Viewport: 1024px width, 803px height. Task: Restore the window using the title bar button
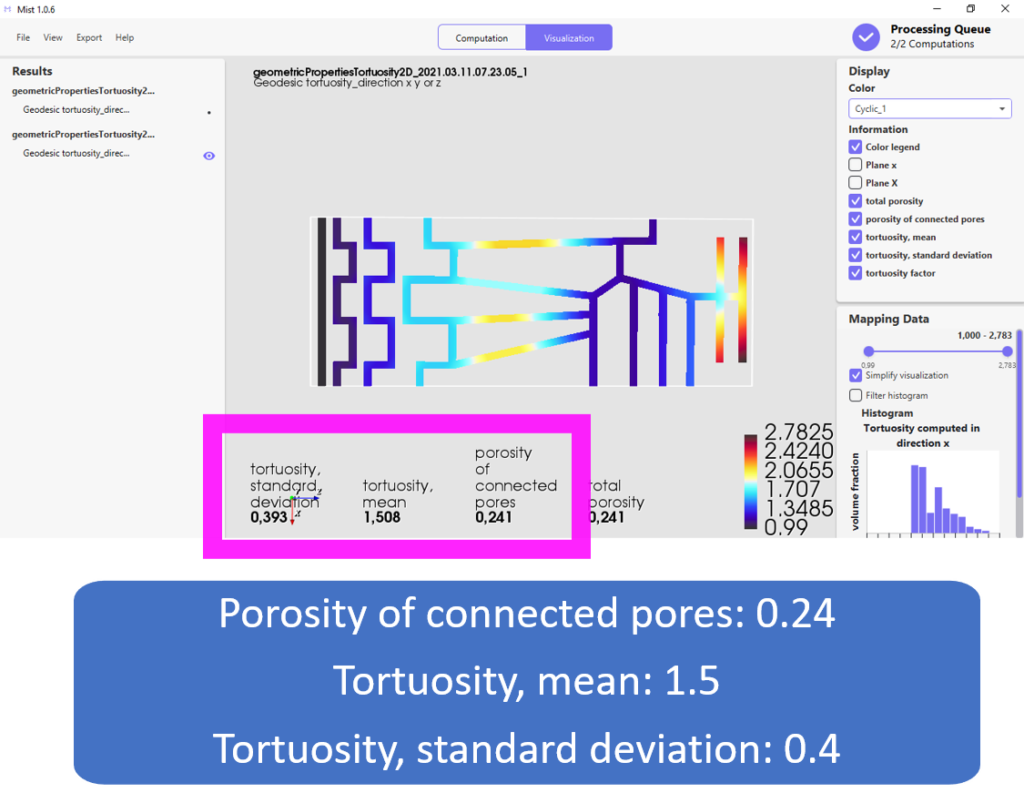click(x=970, y=9)
